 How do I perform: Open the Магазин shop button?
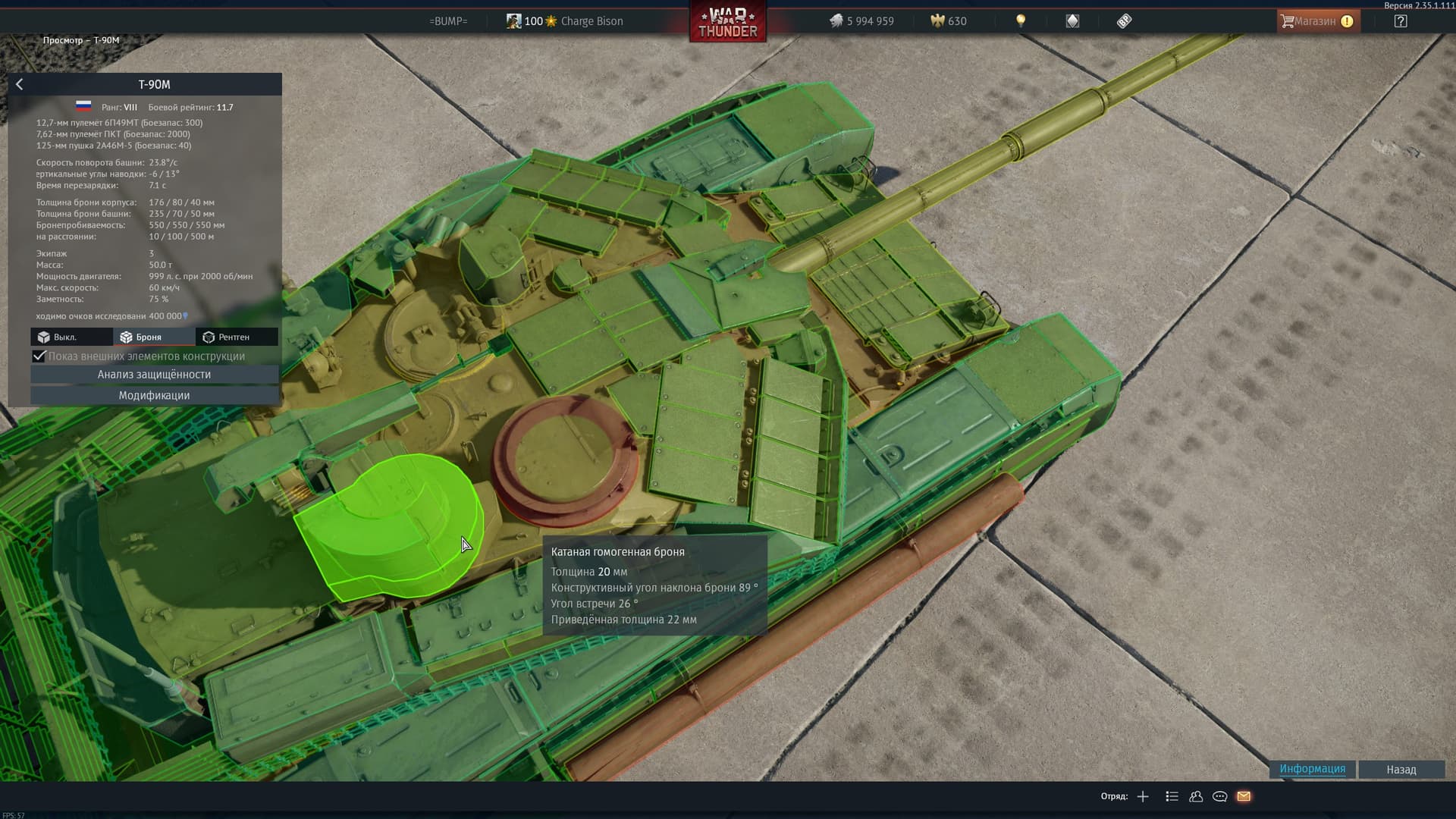1316,21
